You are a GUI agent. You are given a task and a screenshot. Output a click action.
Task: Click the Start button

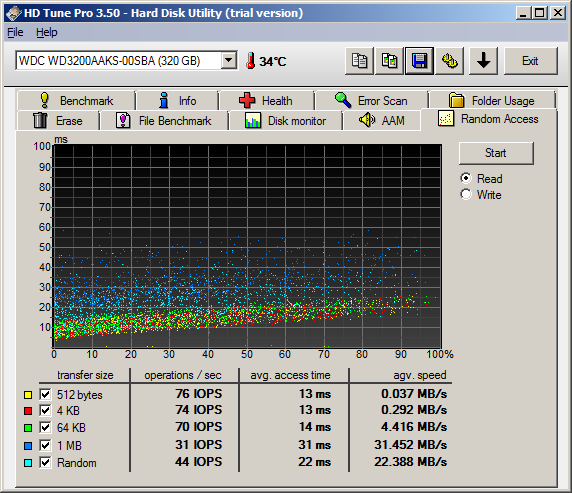tap(496, 153)
